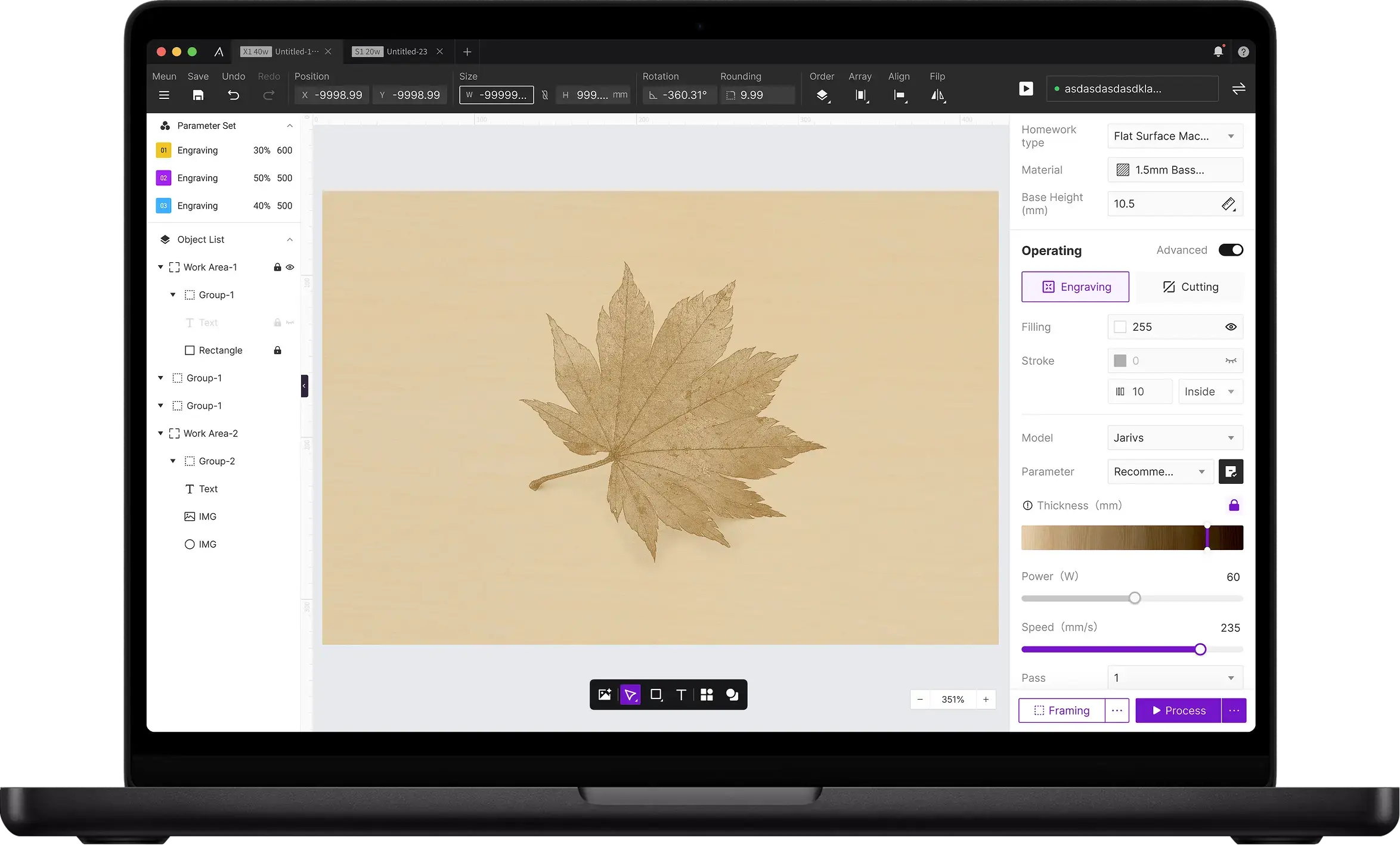Open the grid elements tool
This screenshot has width=1400, height=845.
click(x=707, y=694)
